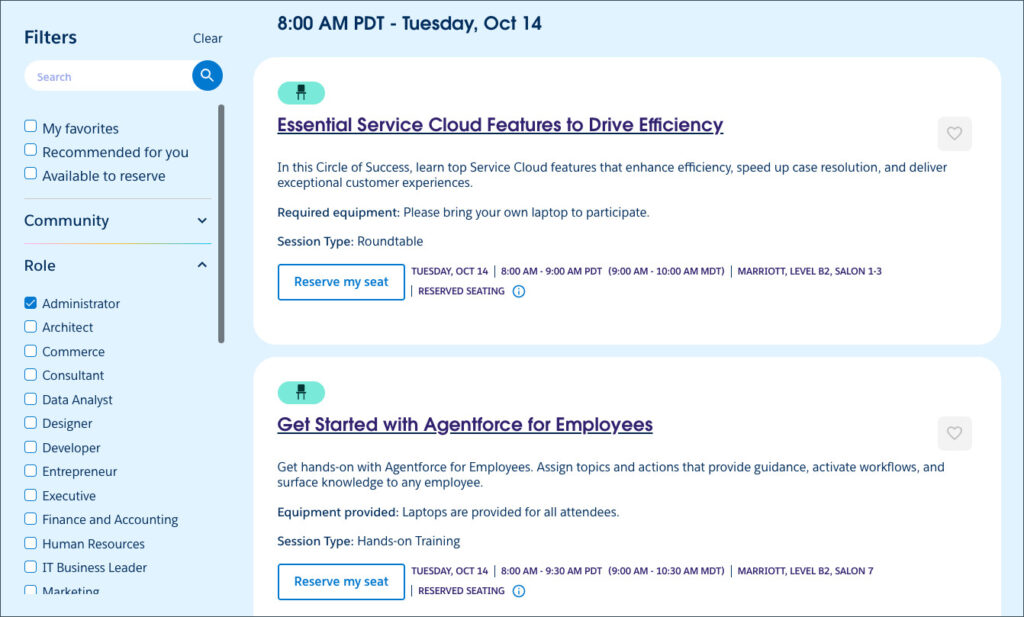The image size is (1024, 617).
Task: Reserve seat for Agentforce for Employees session
Action: 341,582
